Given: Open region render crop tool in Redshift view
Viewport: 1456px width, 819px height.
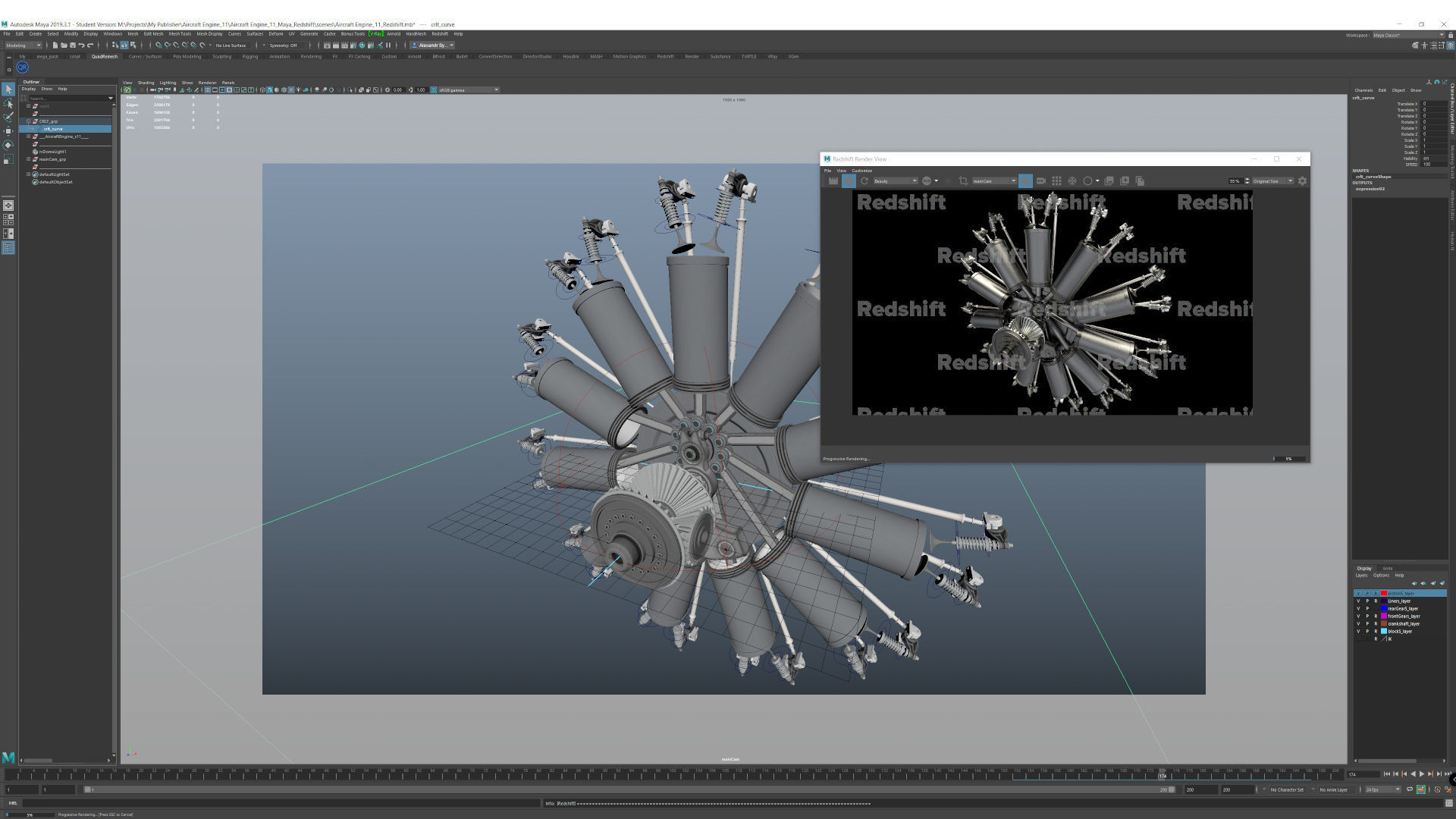Looking at the screenshot, I should pyautogui.click(x=964, y=180).
